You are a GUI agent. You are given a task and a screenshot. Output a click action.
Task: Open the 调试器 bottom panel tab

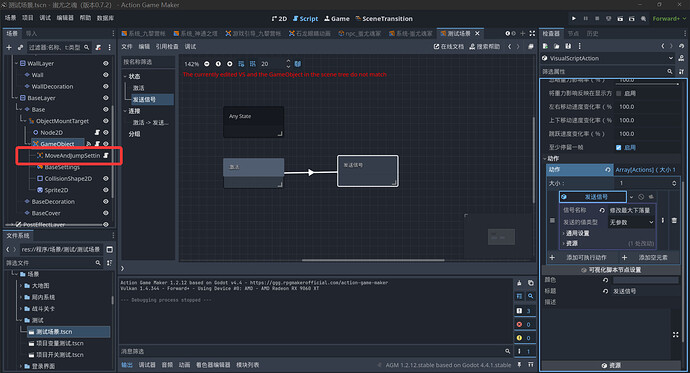(147, 365)
